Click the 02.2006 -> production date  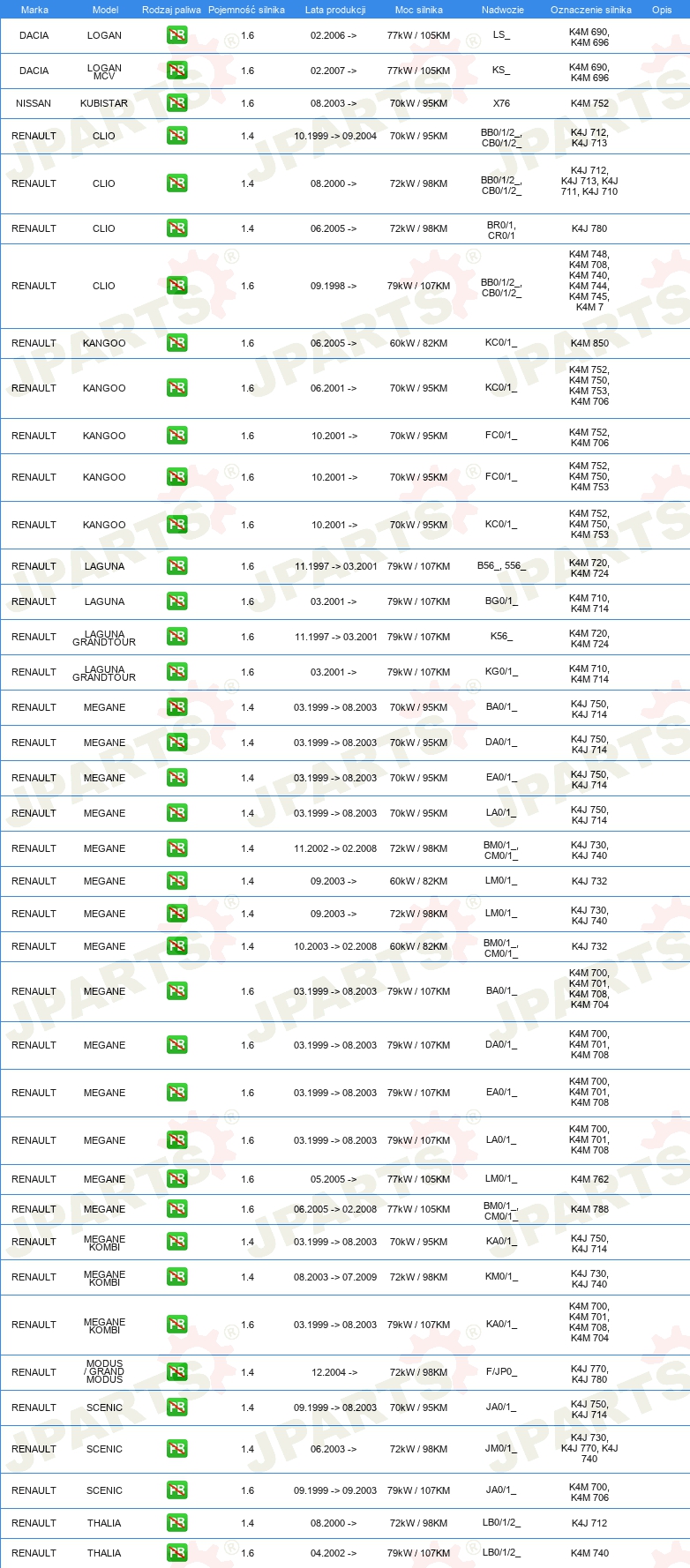pos(334,36)
